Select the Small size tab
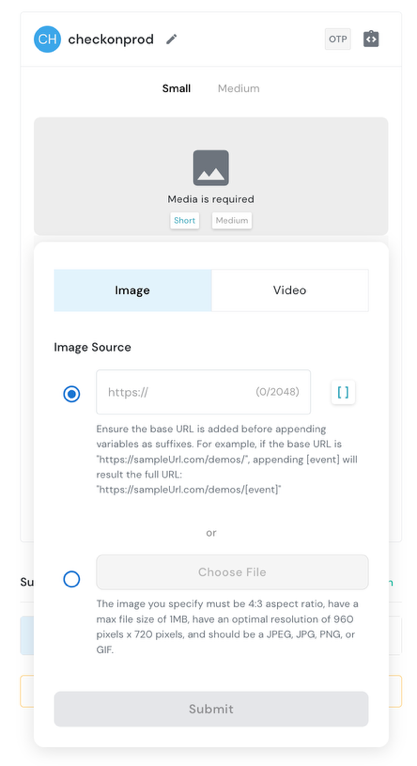The height and width of the screenshot is (766, 417). click(176, 88)
